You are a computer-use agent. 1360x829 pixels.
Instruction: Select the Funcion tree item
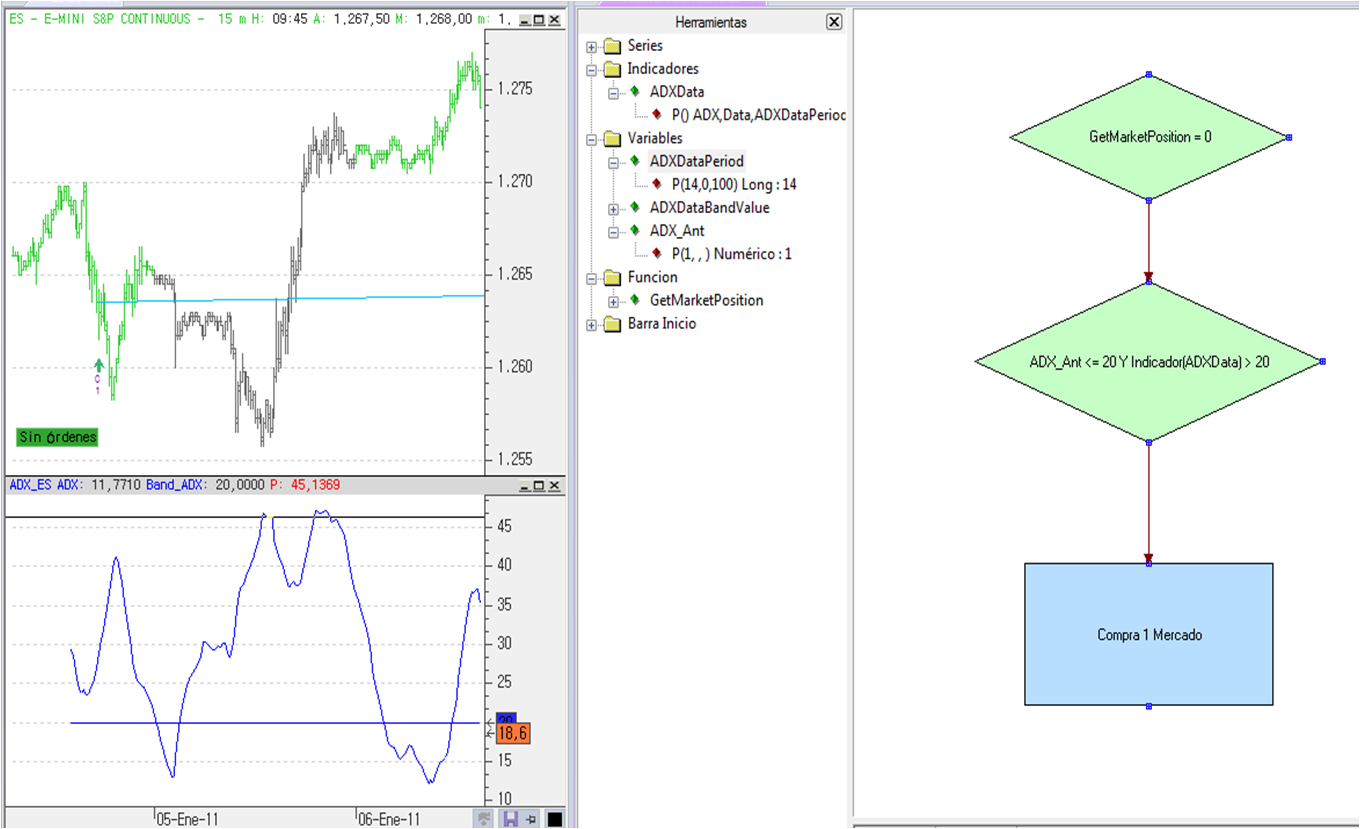652,278
